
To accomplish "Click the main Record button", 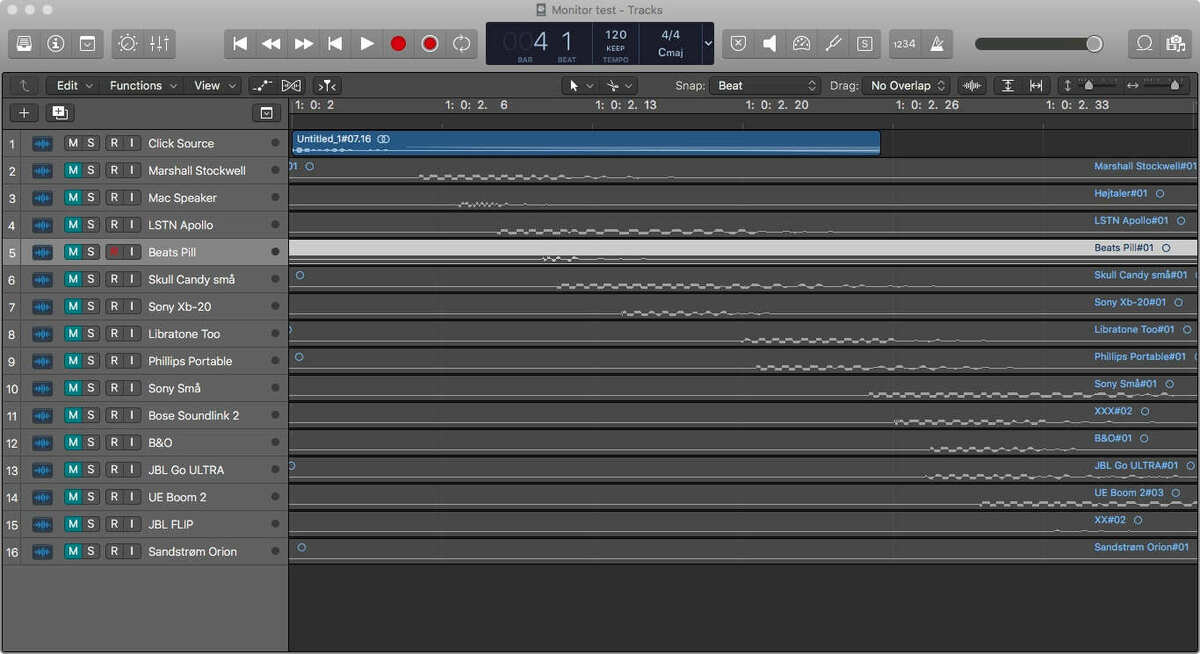I will point(399,44).
